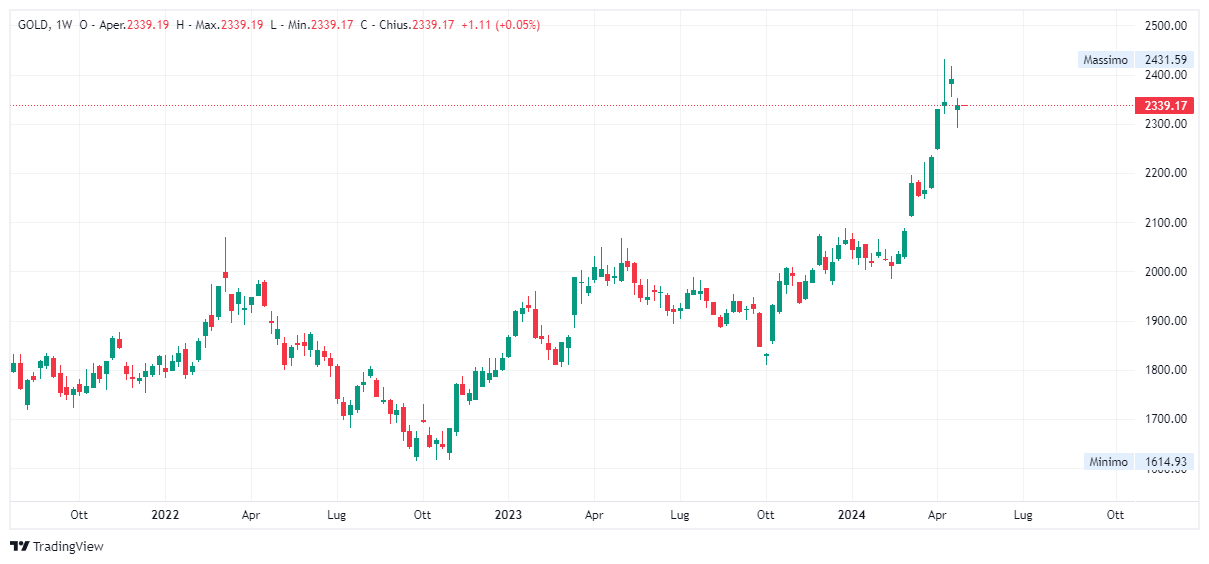Click the 2200.00 price axis label
1209x564 pixels.
point(1165,173)
